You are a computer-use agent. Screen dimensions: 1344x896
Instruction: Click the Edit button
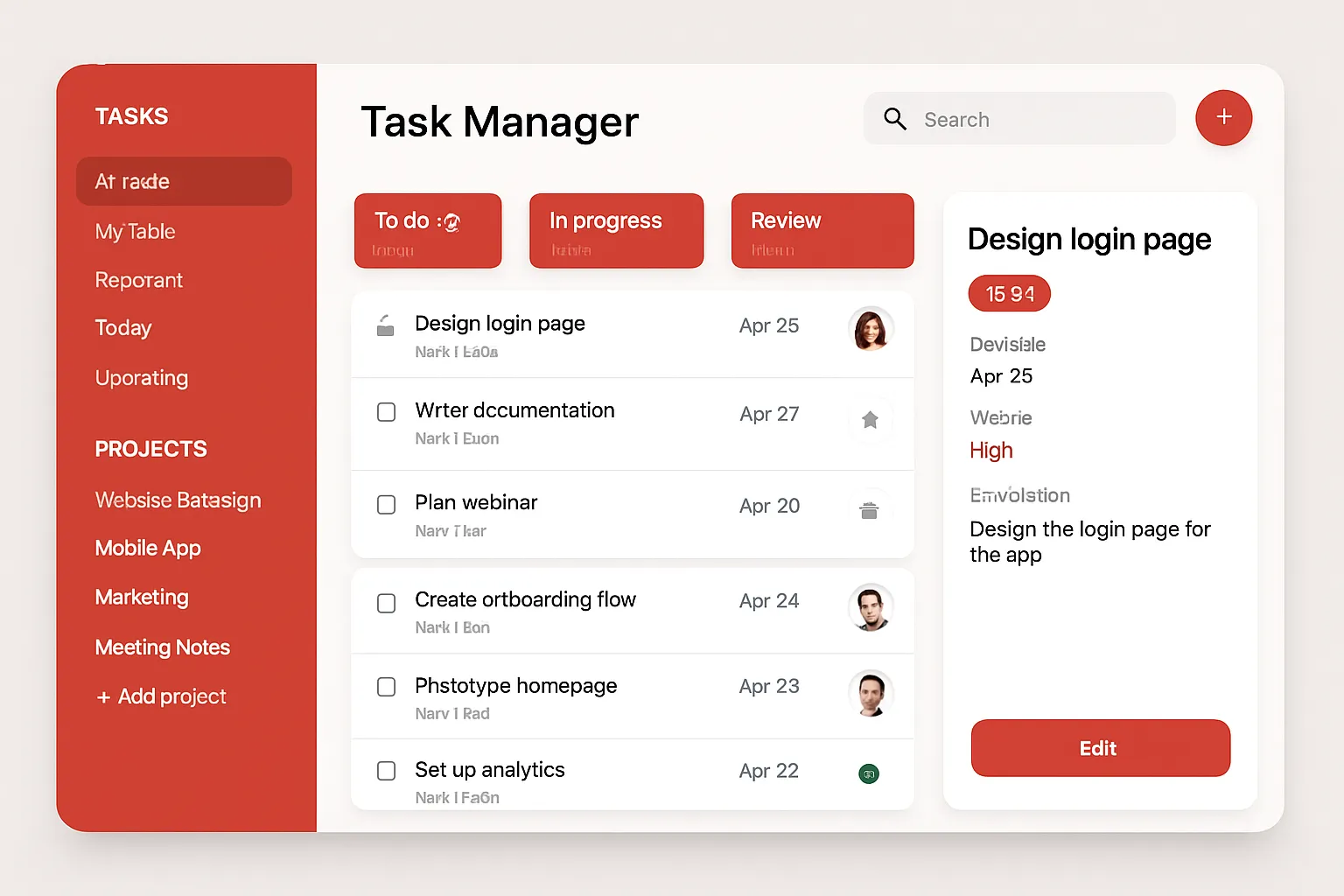click(x=1099, y=748)
